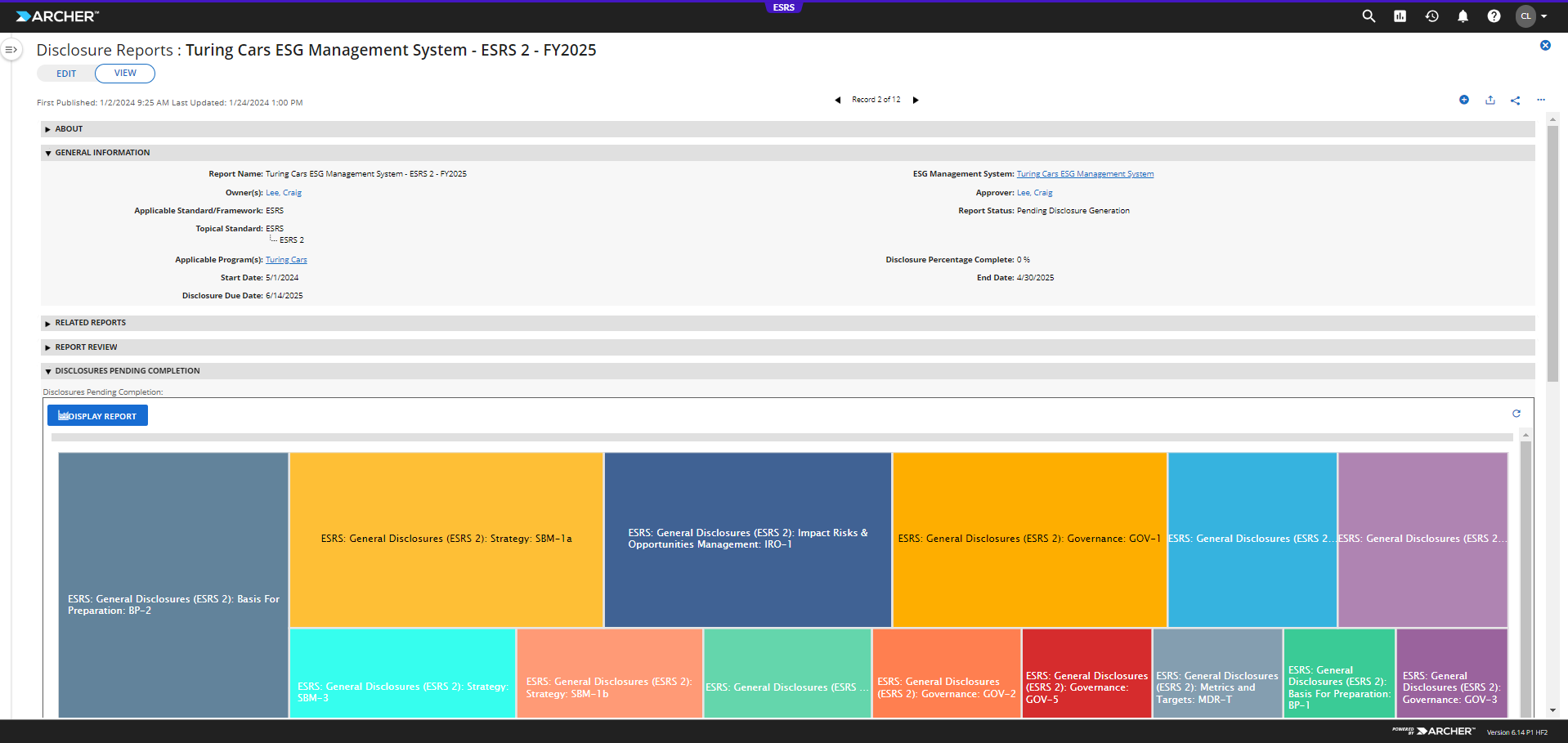Refresh the Disclosures Pending Completion report

[x=1516, y=414]
